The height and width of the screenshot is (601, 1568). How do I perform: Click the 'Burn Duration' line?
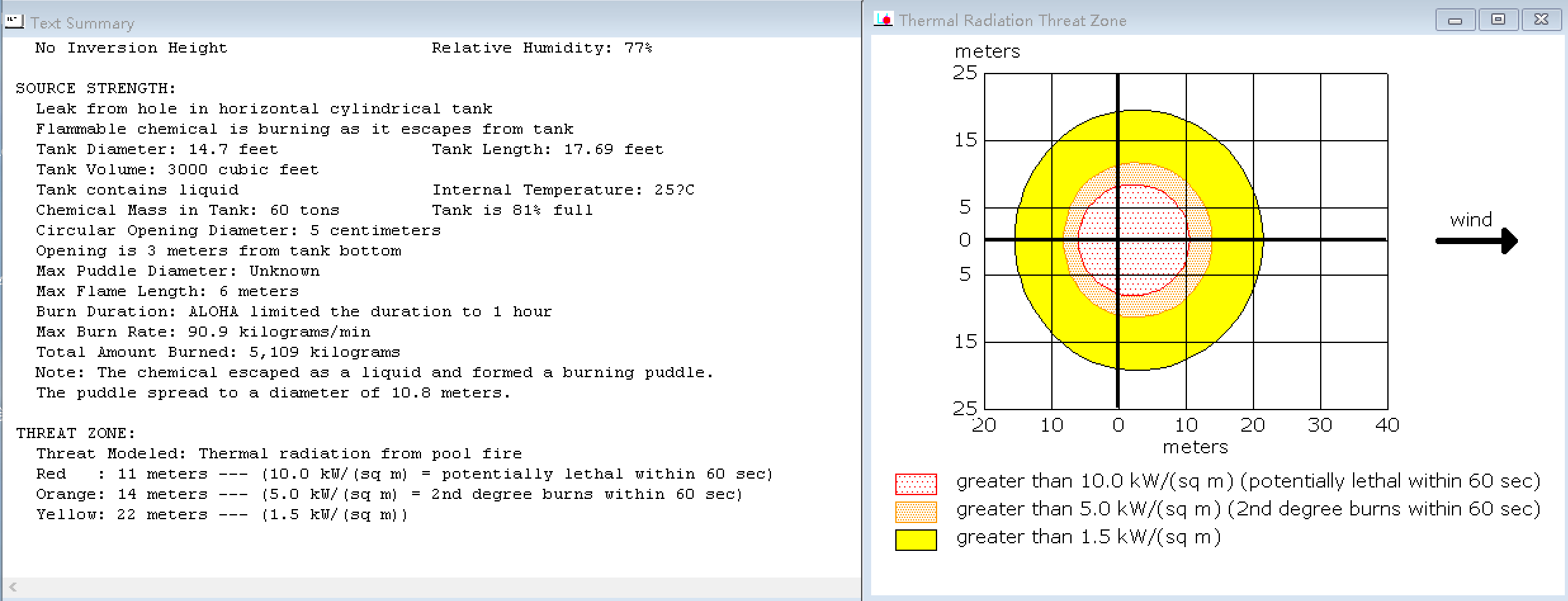click(x=294, y=311)
